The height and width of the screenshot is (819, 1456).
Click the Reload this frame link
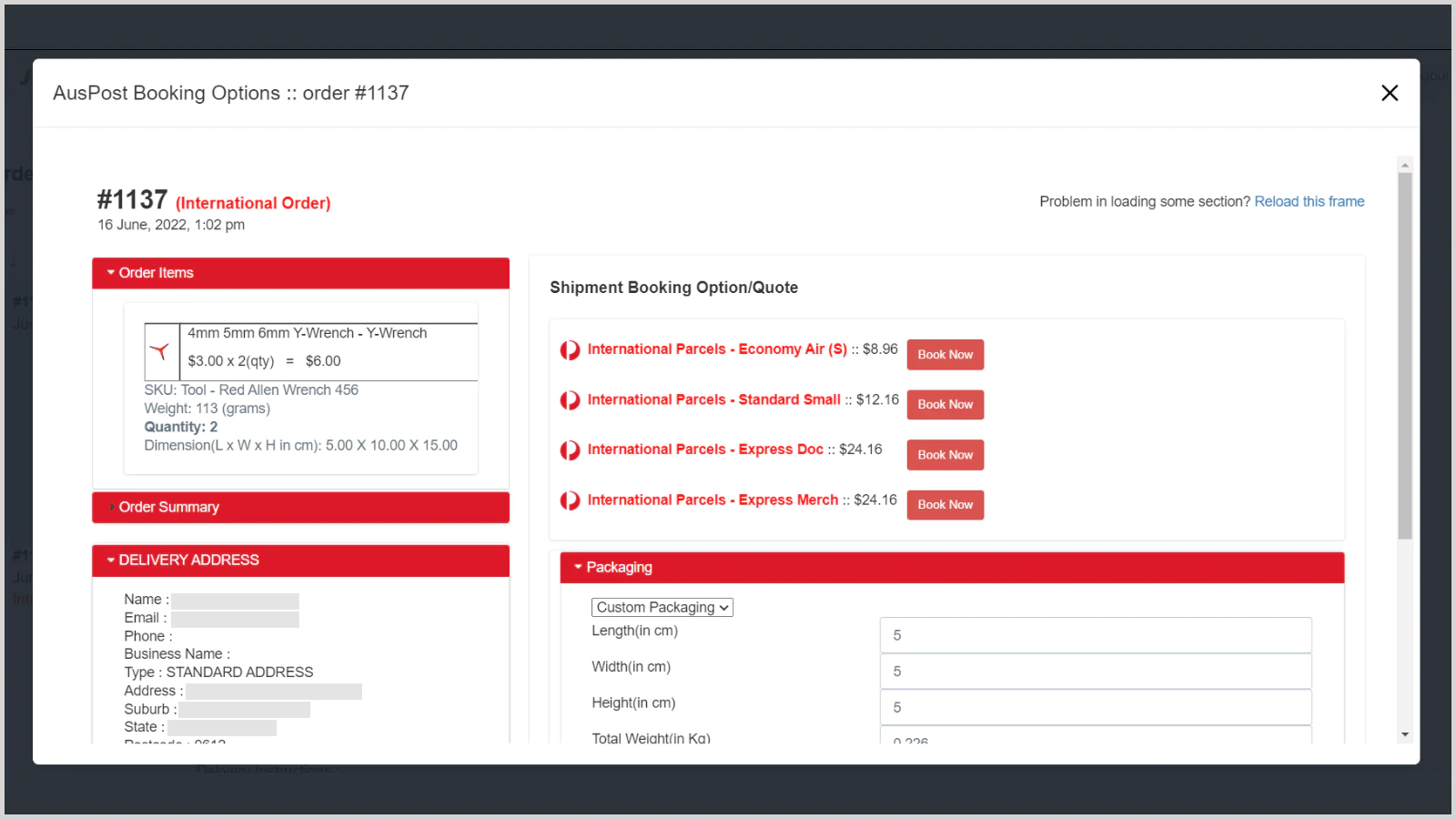click(1309, 202)
